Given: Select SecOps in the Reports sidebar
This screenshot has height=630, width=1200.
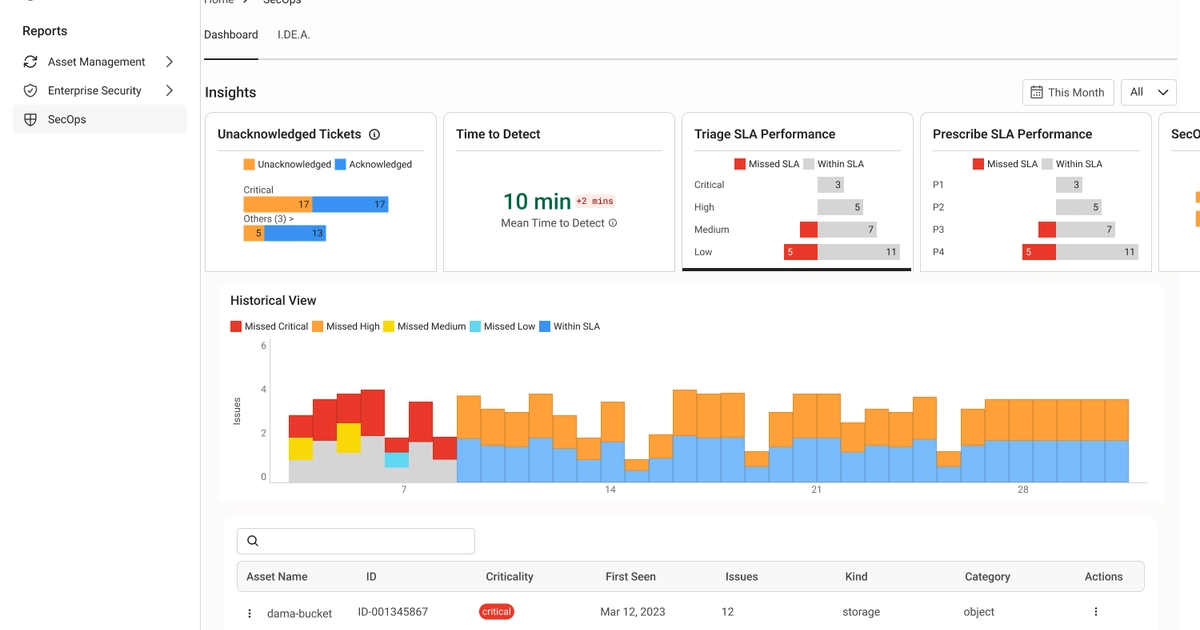Looking at the screenshot, I should pos(100,120).
